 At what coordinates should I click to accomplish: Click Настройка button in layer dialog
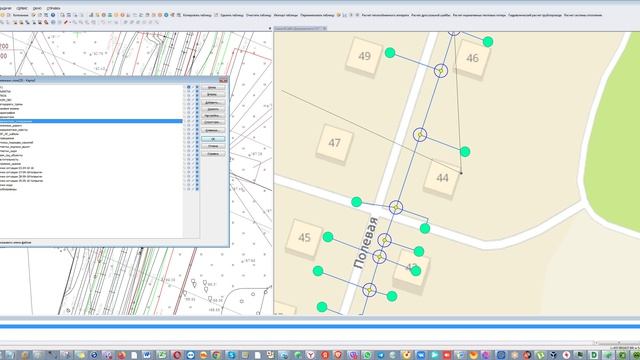(x=213, y=116)
